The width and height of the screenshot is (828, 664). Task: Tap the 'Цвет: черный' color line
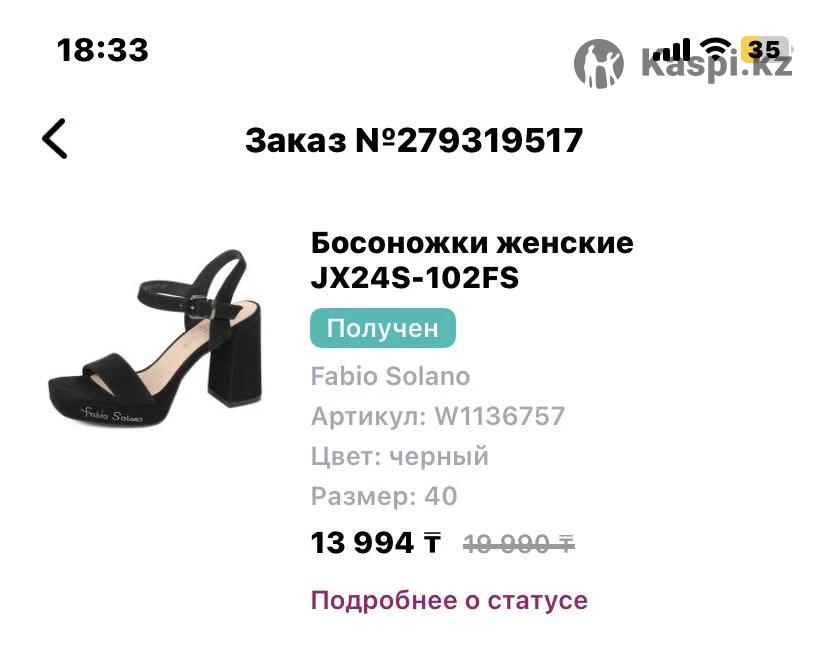click(x=399, y=456)
